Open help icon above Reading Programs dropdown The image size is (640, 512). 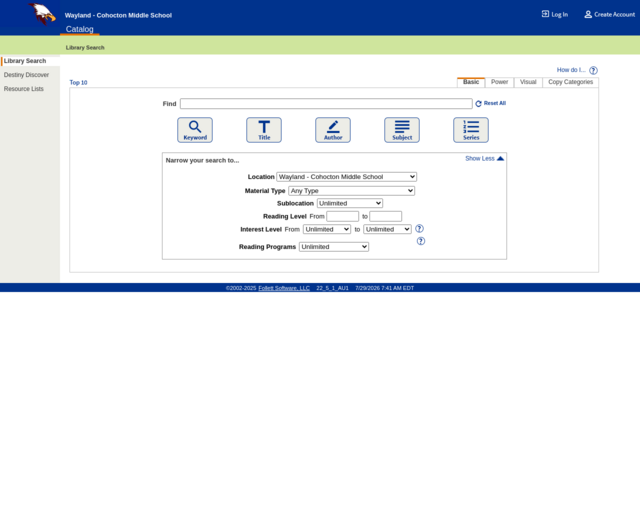[x=421, y=241]
